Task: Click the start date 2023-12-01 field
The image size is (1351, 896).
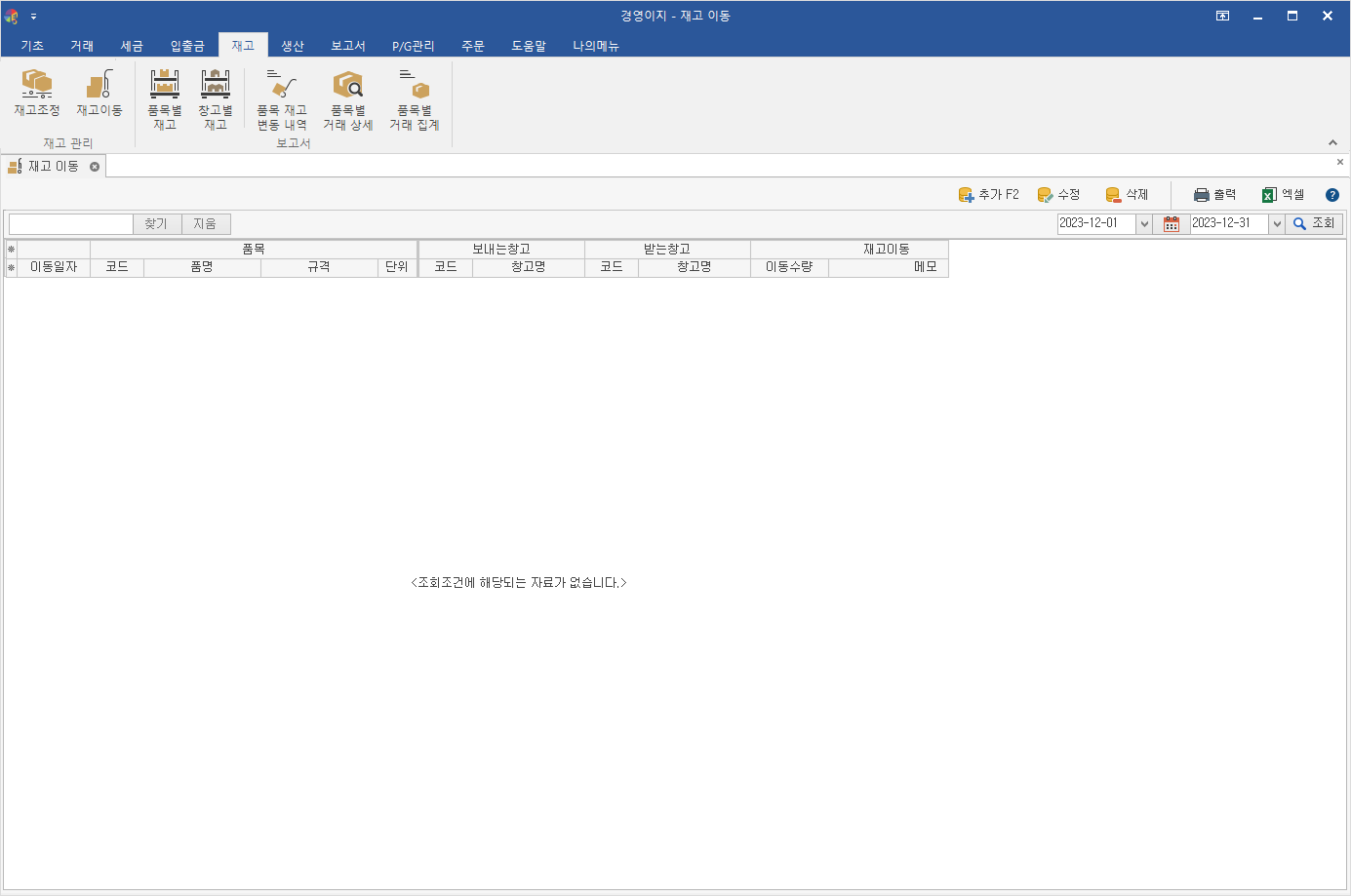Action: click(x=1096, y=223)
